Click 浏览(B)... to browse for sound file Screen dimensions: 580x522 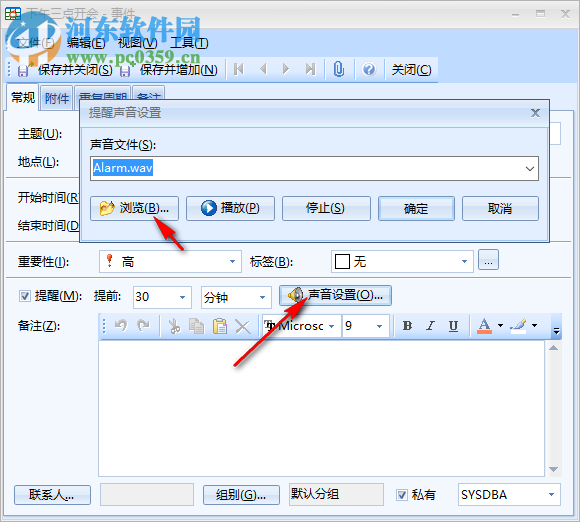(x=134, y=208)
